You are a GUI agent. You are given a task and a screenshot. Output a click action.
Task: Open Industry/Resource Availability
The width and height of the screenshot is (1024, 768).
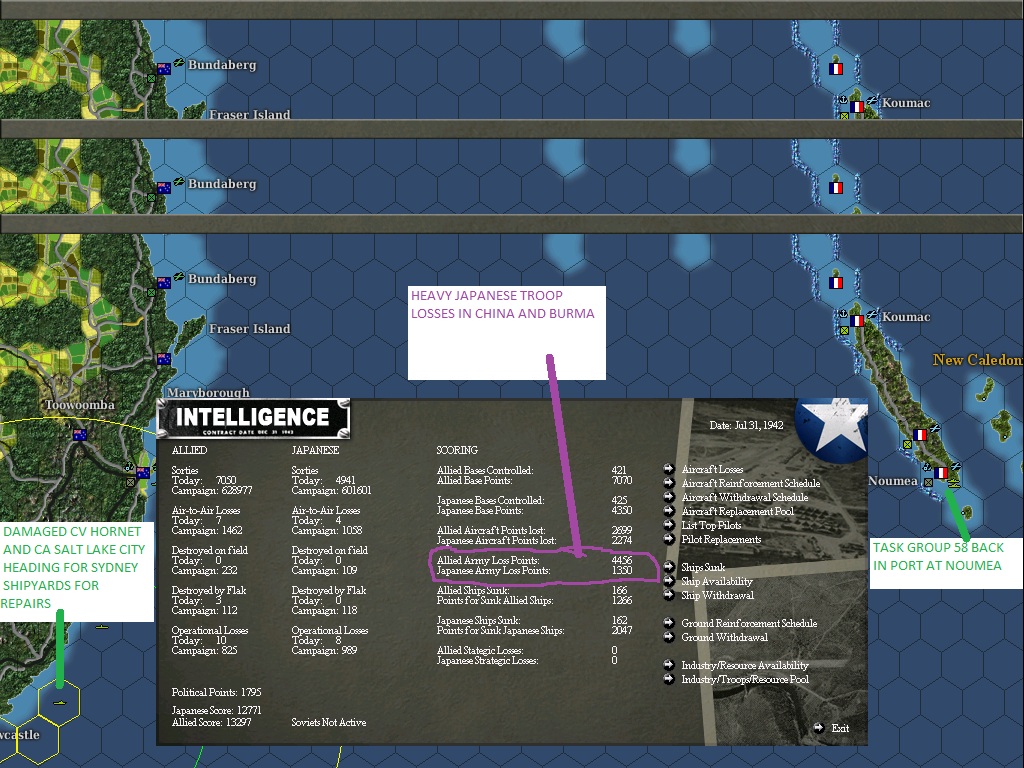pyautogui.click(x=744, y=665)
